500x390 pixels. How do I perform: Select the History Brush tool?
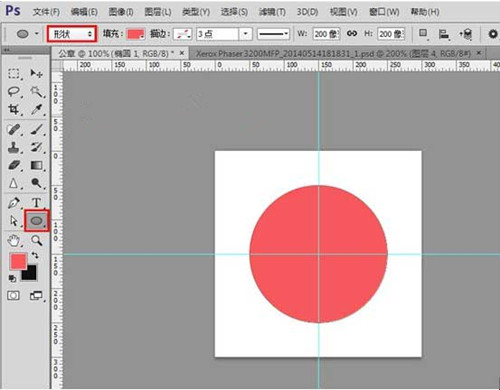click(36, 147)
